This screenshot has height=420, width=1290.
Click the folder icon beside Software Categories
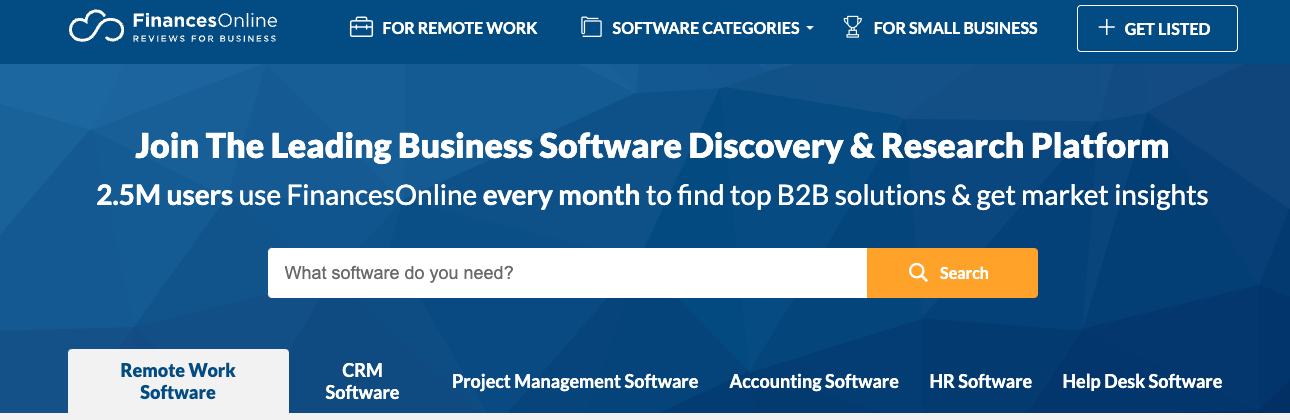(591, 27)
